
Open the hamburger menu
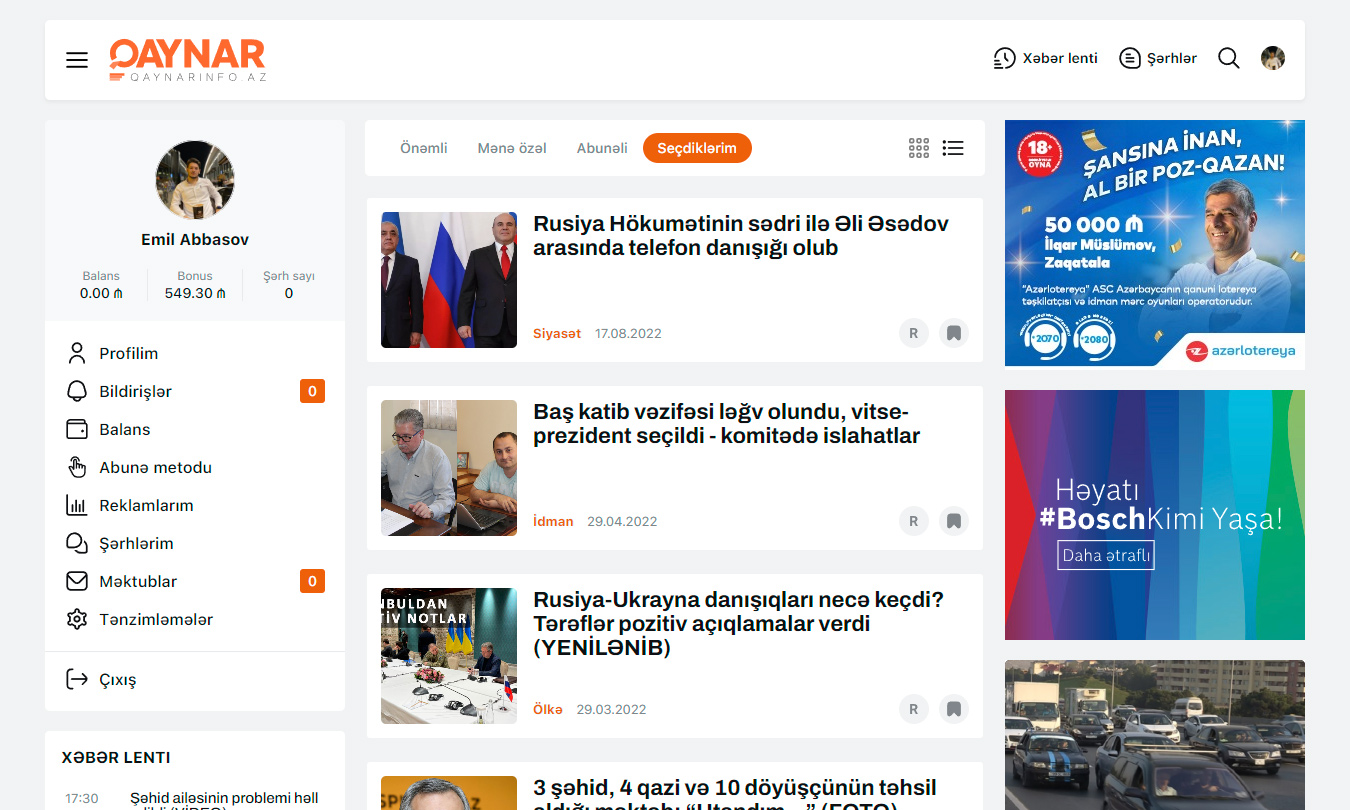(x=77, y=60)
